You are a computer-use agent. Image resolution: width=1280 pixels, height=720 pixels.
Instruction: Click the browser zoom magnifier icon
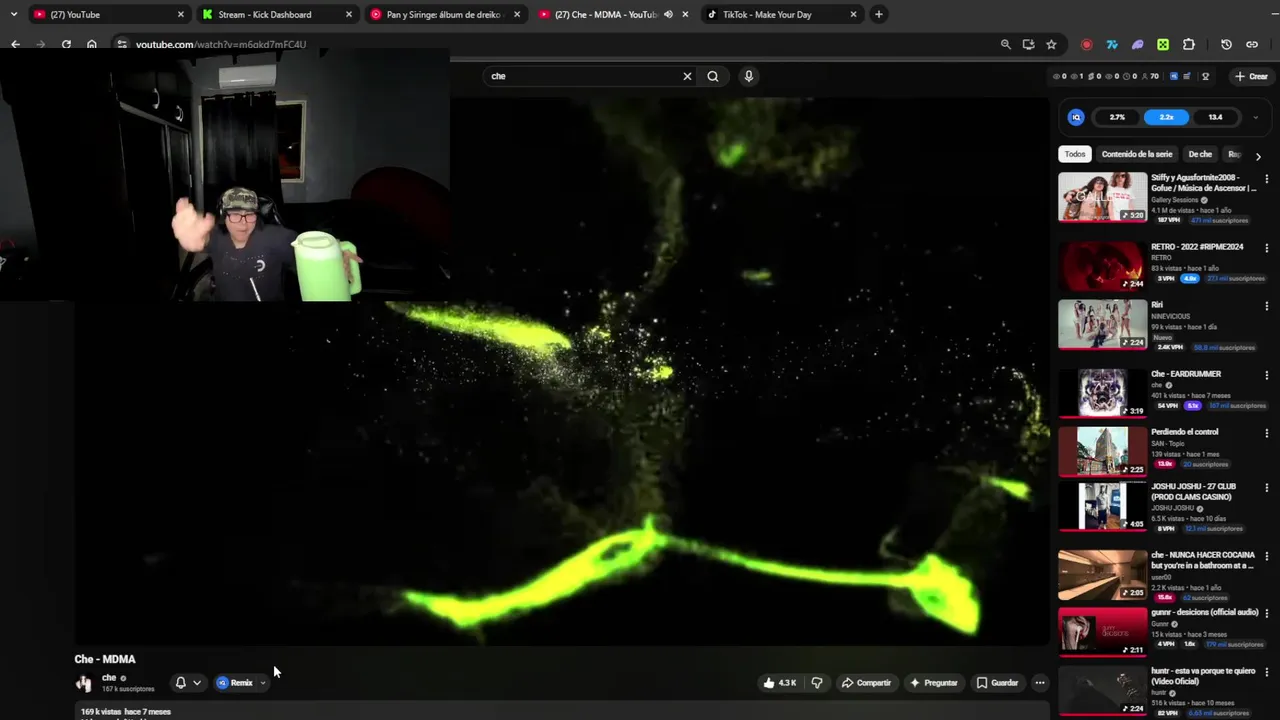pos(1005,44)
